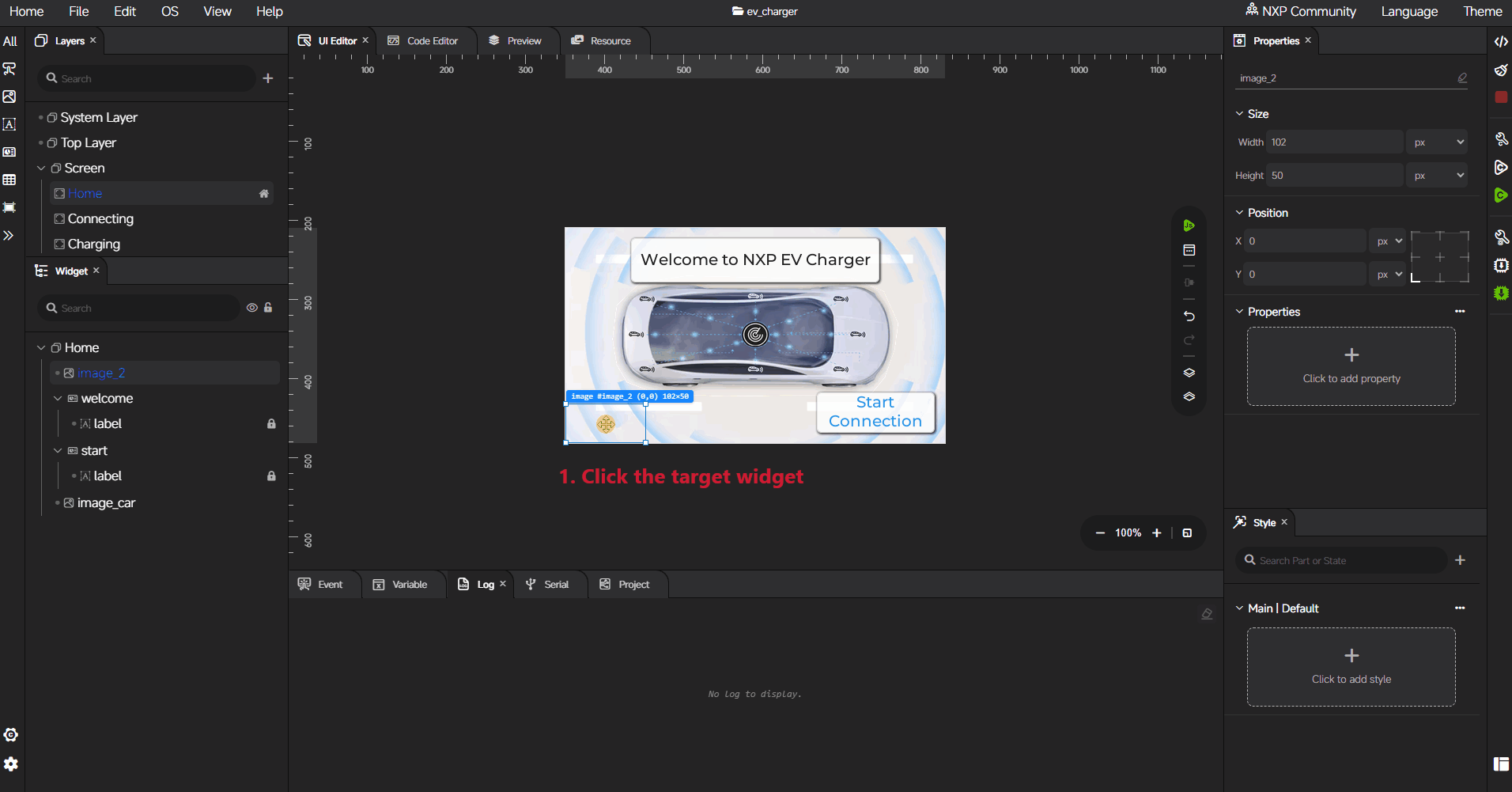Click the send layer backward icon
The image size is (1512, 792).
click(1189, 396)
